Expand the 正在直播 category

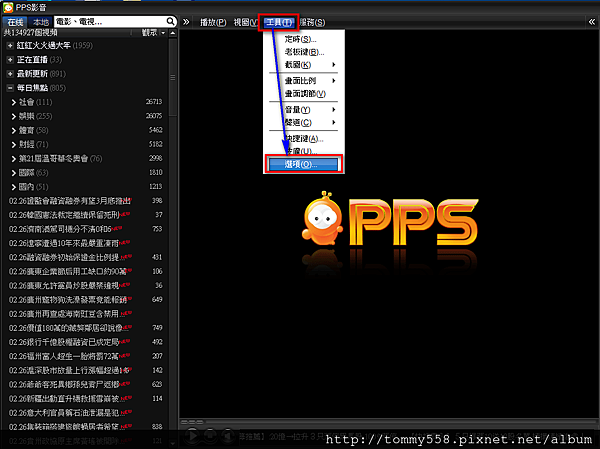click(x=10, y=60)
